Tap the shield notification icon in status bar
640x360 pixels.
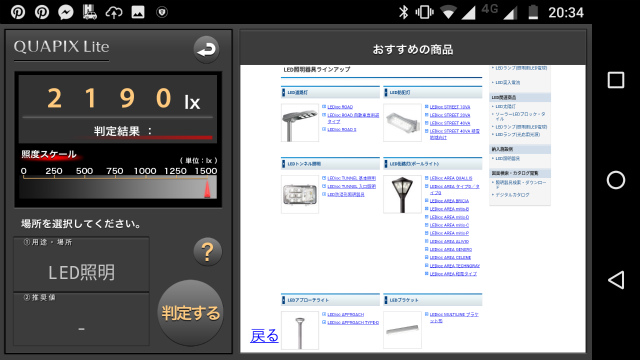[x=162, y=12]
